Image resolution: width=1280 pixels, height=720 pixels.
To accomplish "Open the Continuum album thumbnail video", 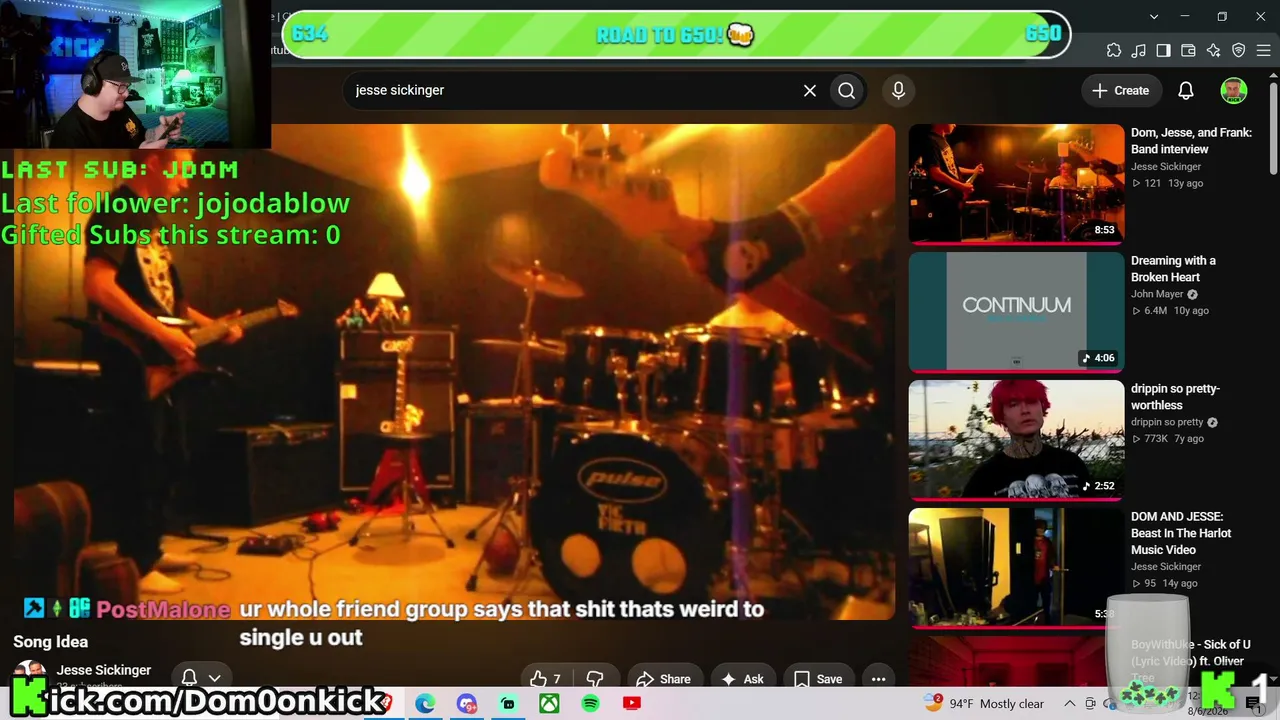I will click(x=1016, y=312).
